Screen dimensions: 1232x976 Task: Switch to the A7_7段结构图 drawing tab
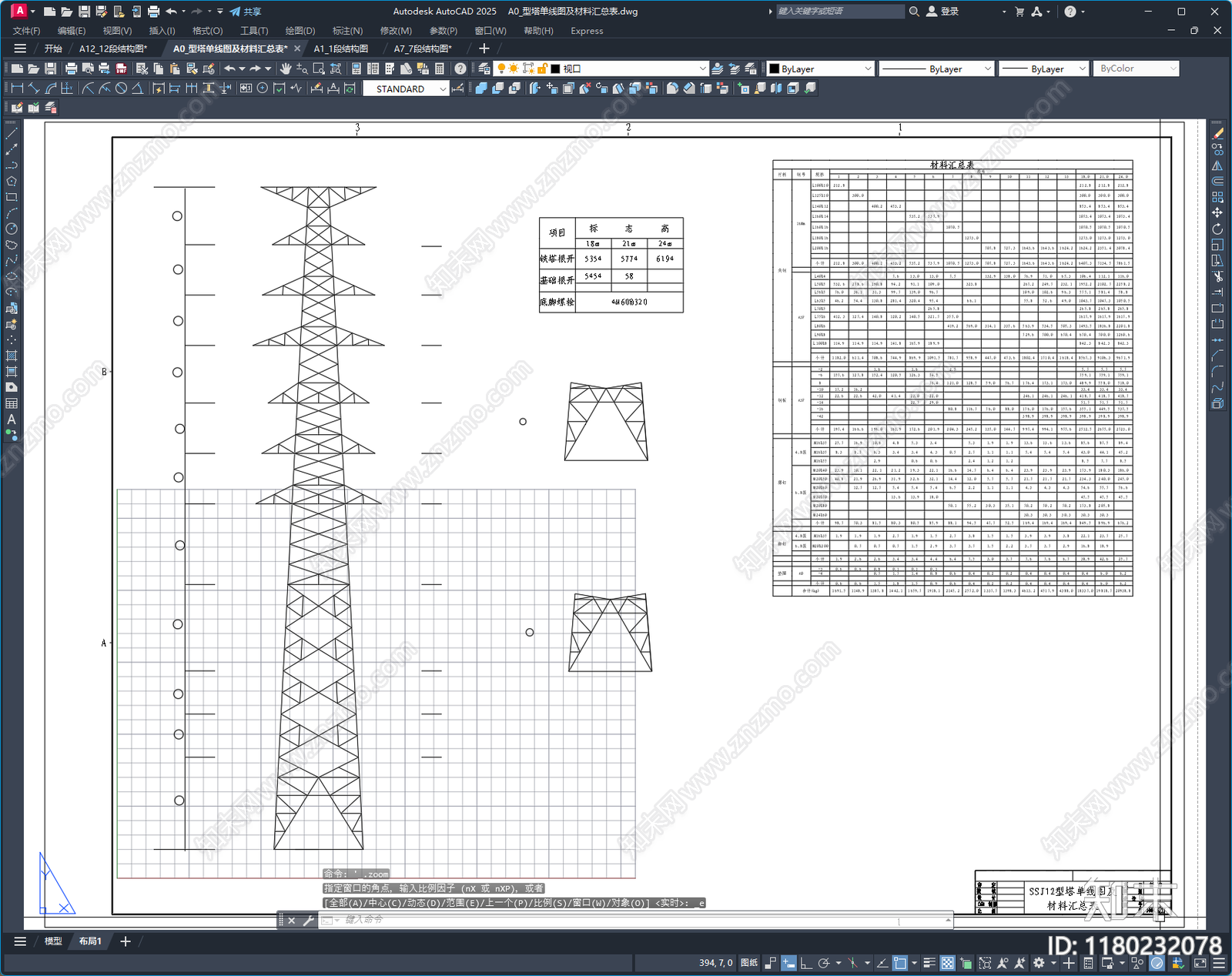pos(423,48)
